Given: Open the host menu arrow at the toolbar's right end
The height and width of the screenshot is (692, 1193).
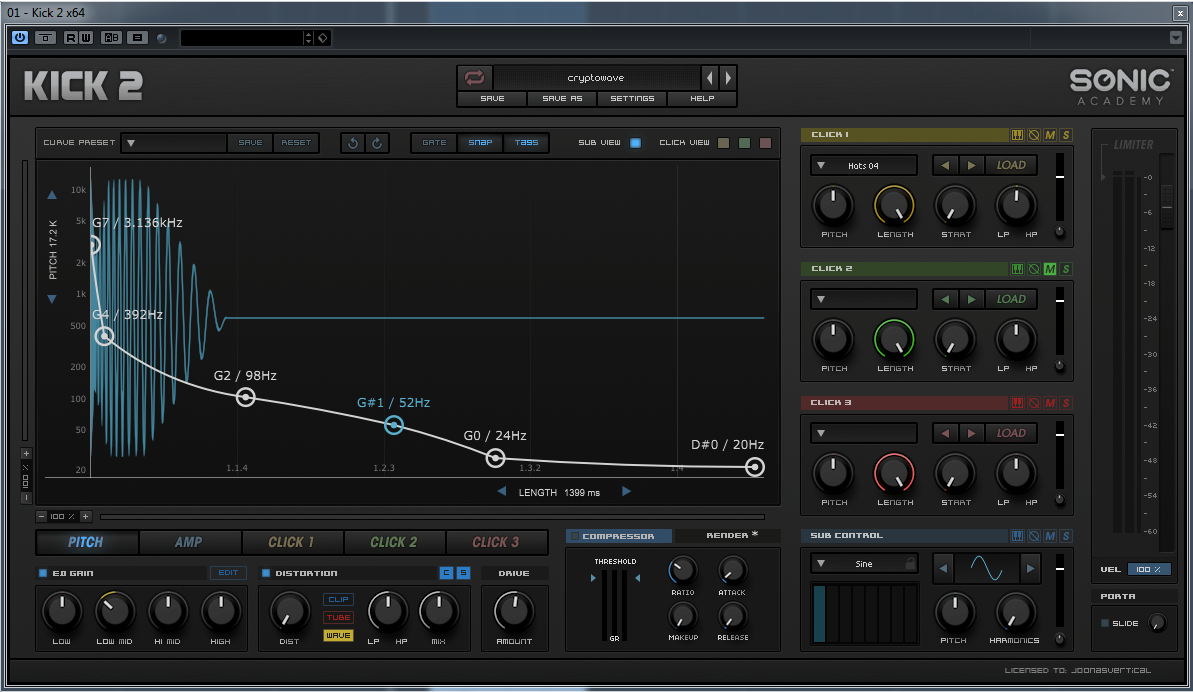Looking at the screenshot, I should [x=1176, y=37].
